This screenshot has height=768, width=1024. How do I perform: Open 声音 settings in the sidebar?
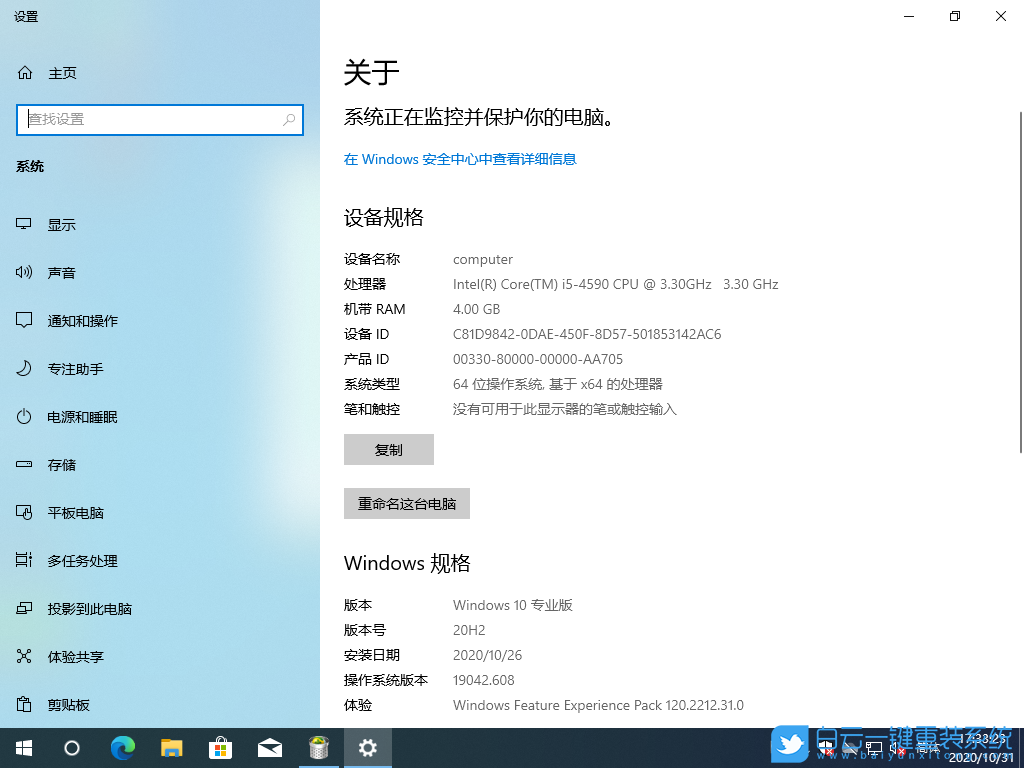click(x=62, y=272)
